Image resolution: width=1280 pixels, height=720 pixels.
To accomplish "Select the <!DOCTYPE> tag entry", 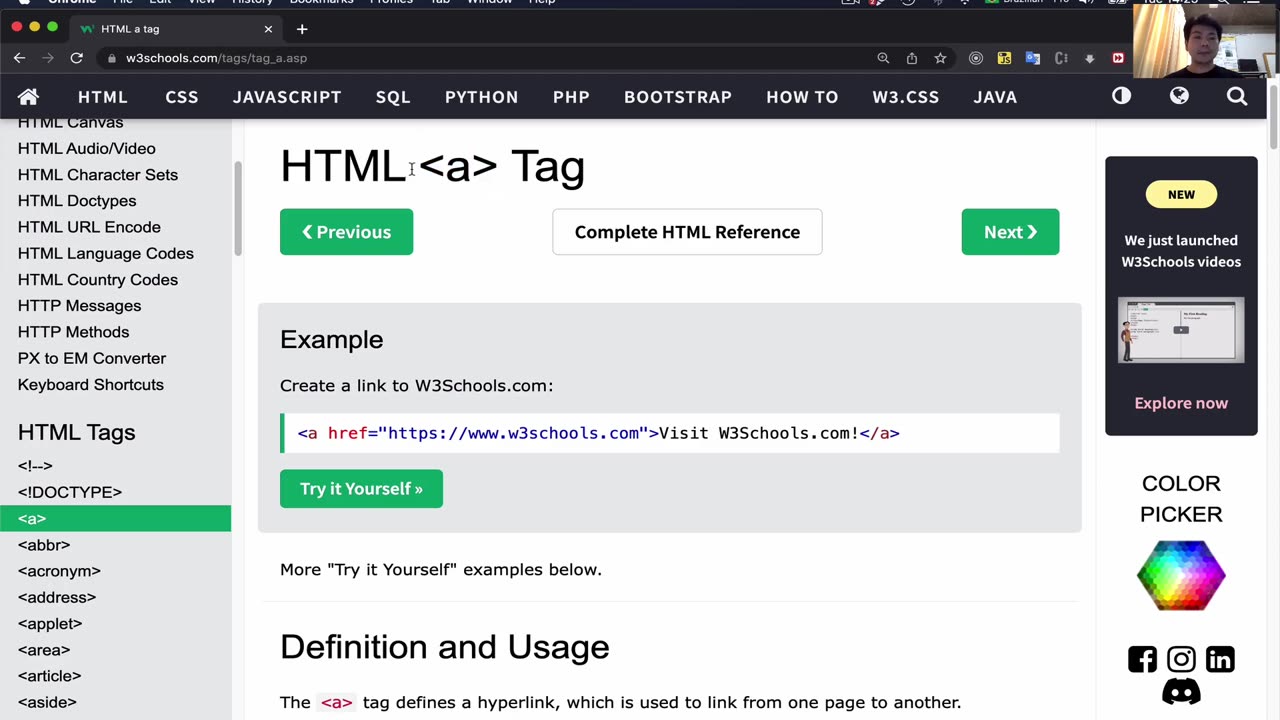I will point(70,492).
